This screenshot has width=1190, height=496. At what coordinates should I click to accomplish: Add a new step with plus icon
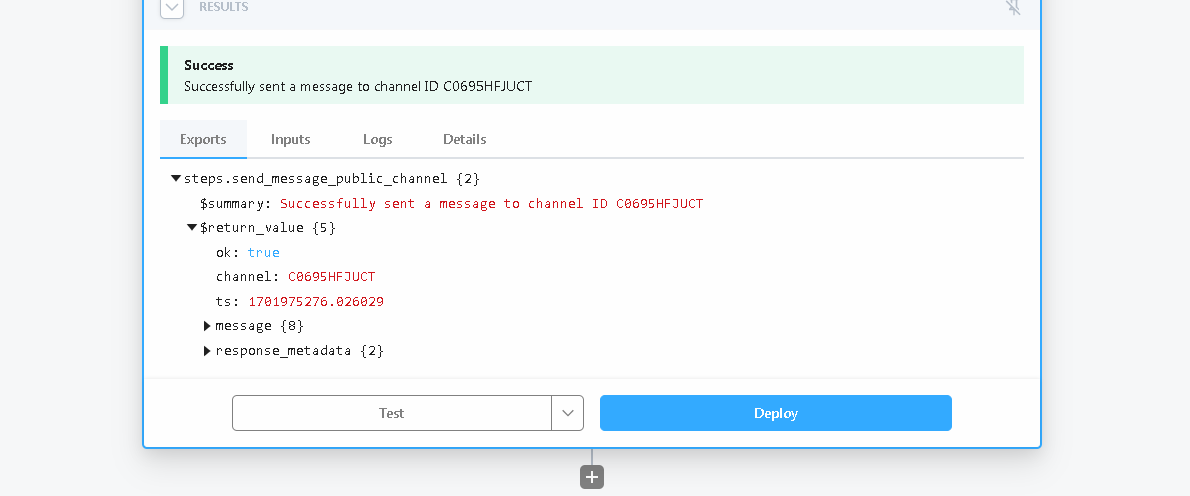pyautogui.click(x=592, y=477)
